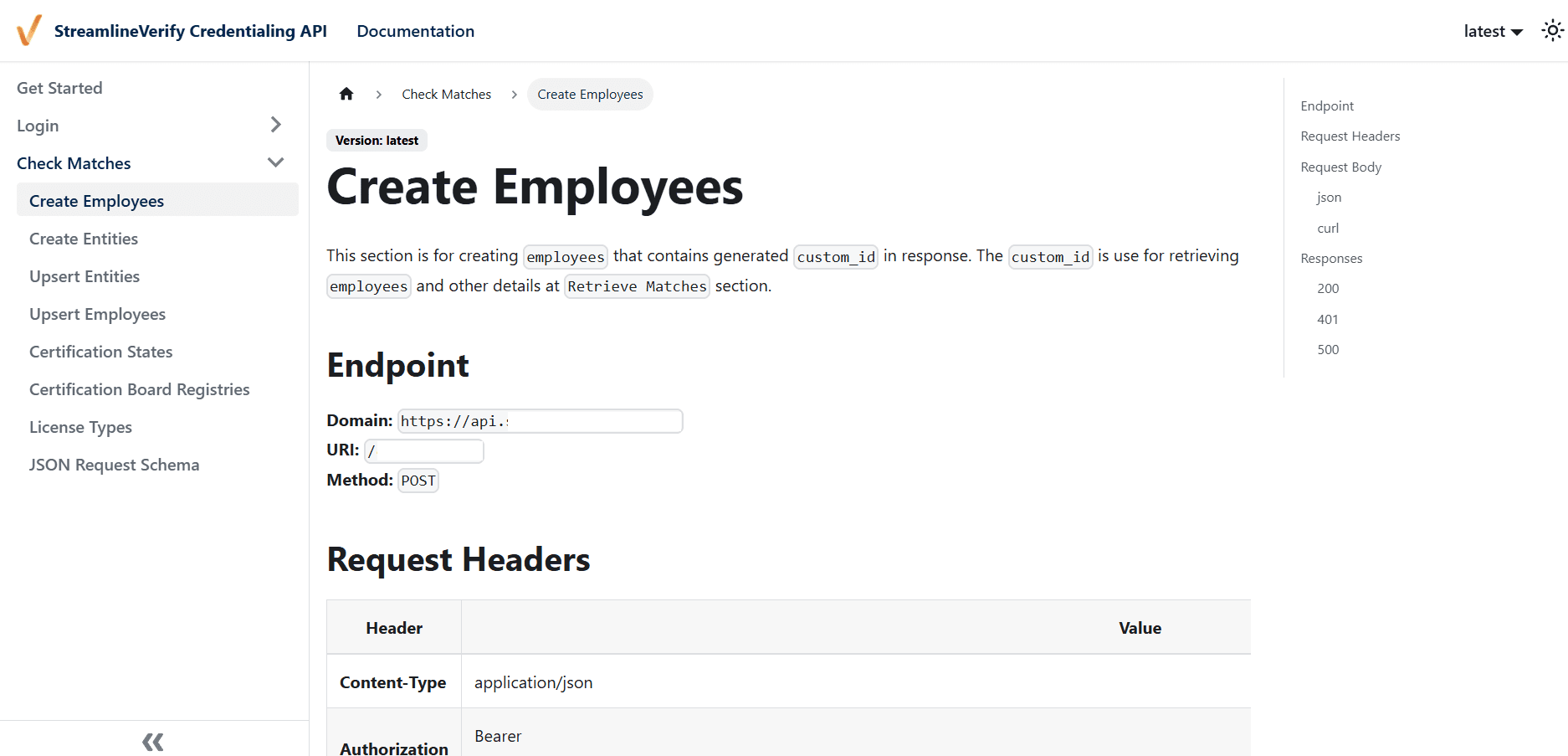The image size is (1568, 756).
Task: Click the Domain URL code field
Action: pyautogui.click(x=540, y=421)
